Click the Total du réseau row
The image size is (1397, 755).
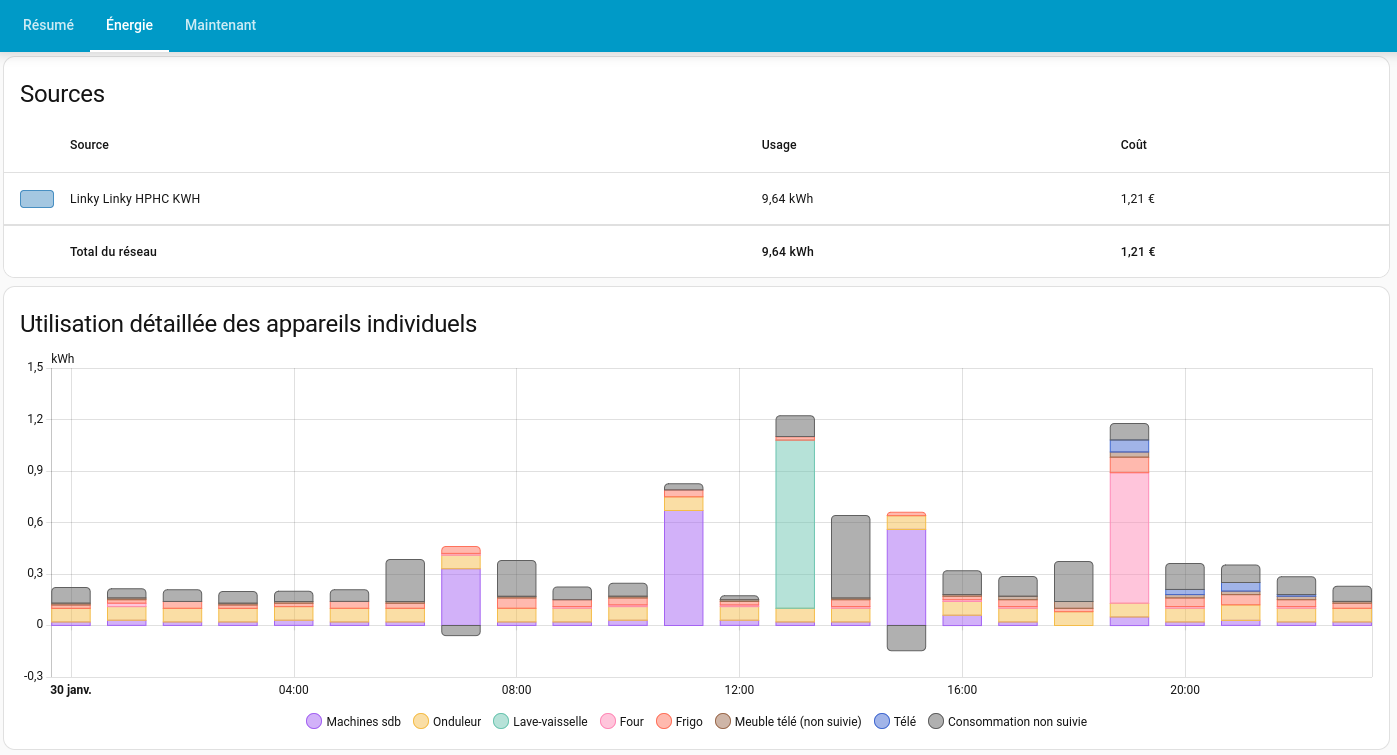(x=113, y=252)
